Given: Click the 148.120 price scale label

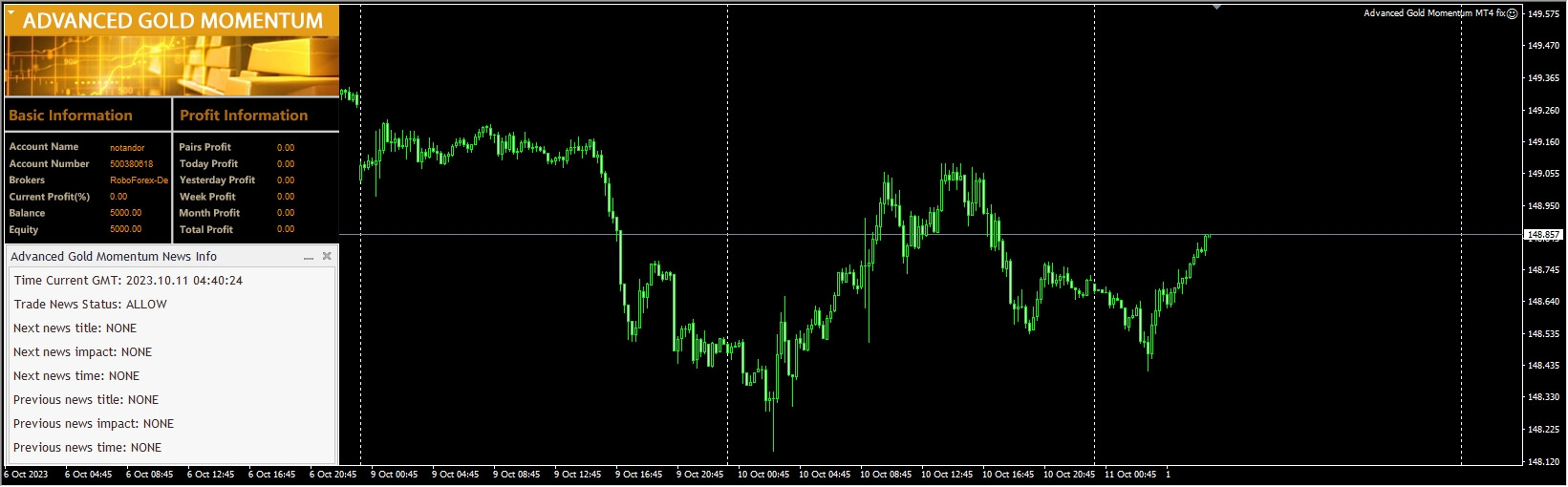Looking at the screenshot, I should click(x=1543, y=461).
